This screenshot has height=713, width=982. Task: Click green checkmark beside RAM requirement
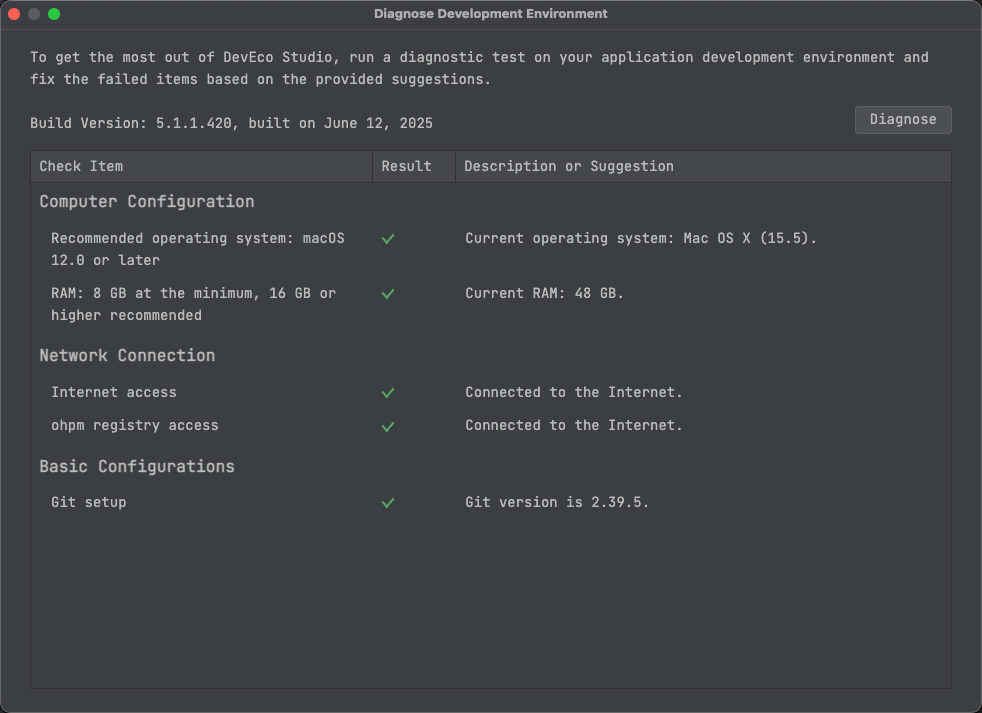tap(388, 294)
